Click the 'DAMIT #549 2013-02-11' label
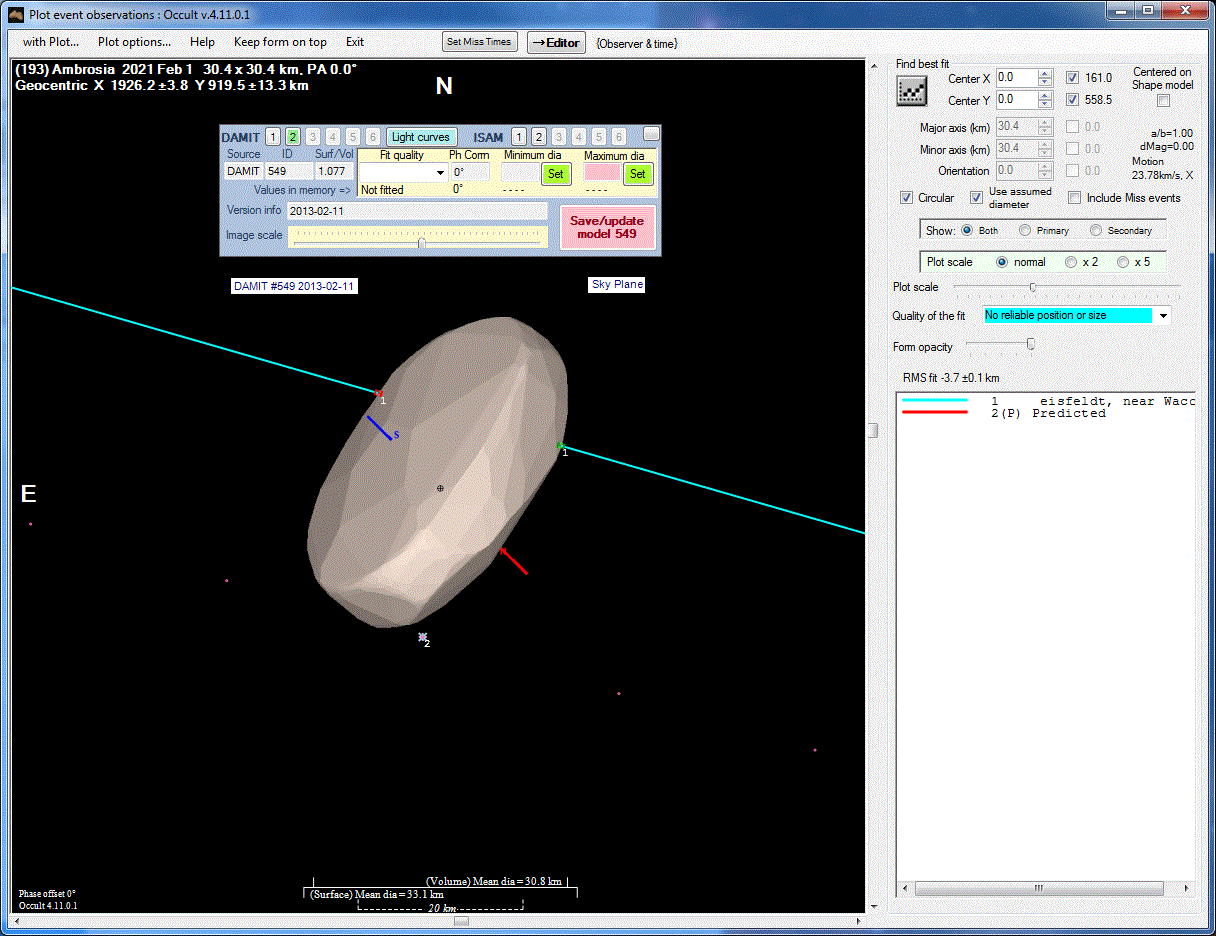Image resolution: width=1216 pixels, height=936 pixels. 294,286
